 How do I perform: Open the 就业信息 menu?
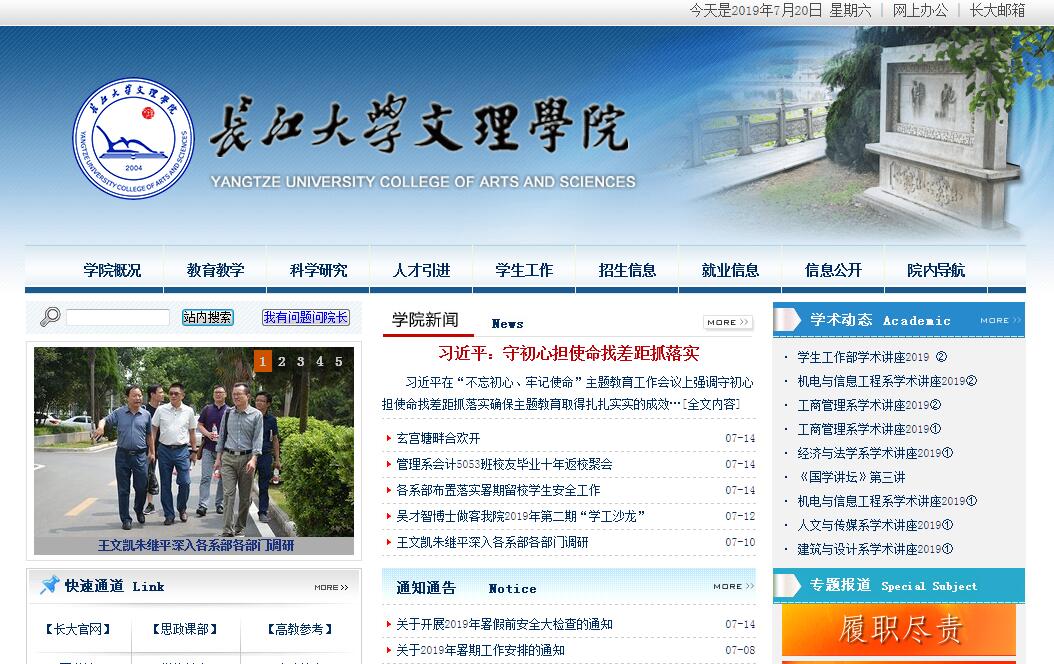tap(730, 270)
